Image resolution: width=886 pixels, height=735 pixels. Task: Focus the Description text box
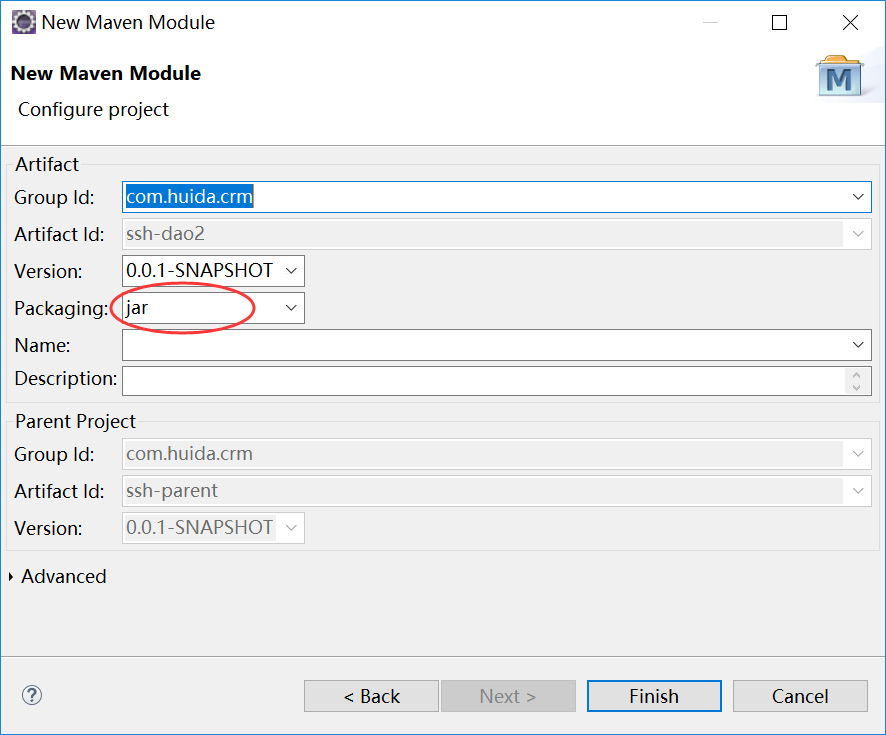[480, 380]
